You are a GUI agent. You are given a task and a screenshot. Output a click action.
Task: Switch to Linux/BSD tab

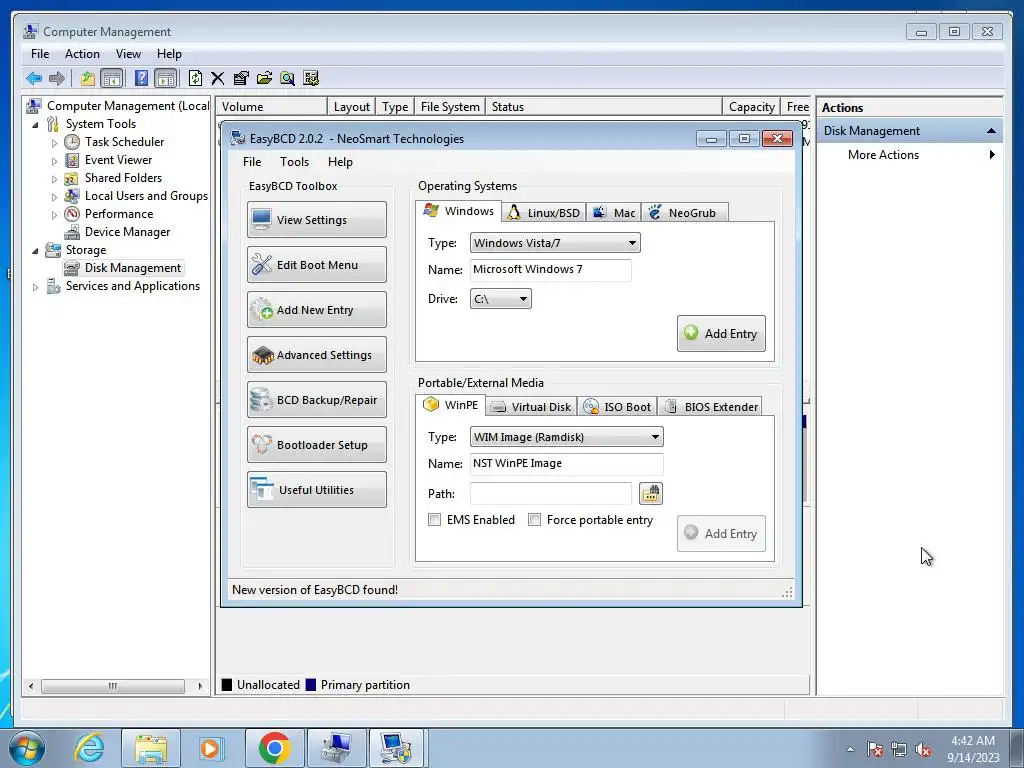point(544,213)
